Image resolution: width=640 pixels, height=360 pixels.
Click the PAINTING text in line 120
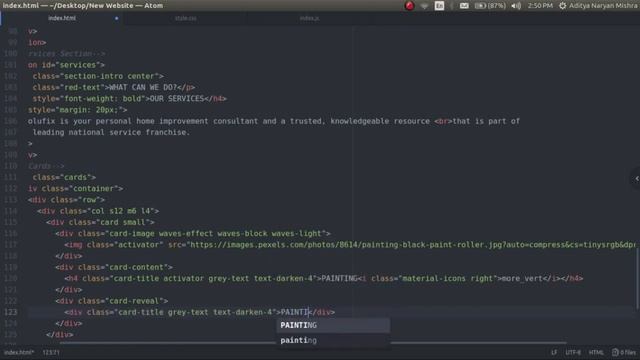click(339, 279)
